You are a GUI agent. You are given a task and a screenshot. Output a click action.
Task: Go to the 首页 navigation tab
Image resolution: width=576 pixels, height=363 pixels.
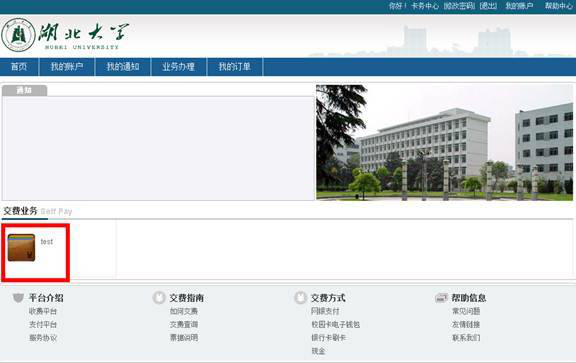pyautogui.click(x=19, y=67)
